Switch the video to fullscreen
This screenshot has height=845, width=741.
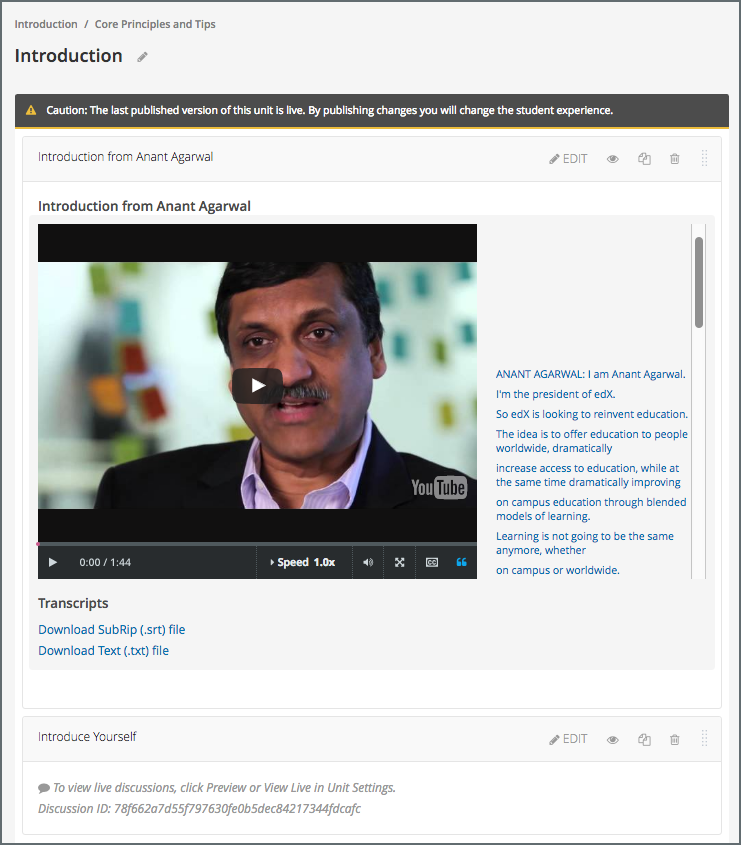coord(399,563)
